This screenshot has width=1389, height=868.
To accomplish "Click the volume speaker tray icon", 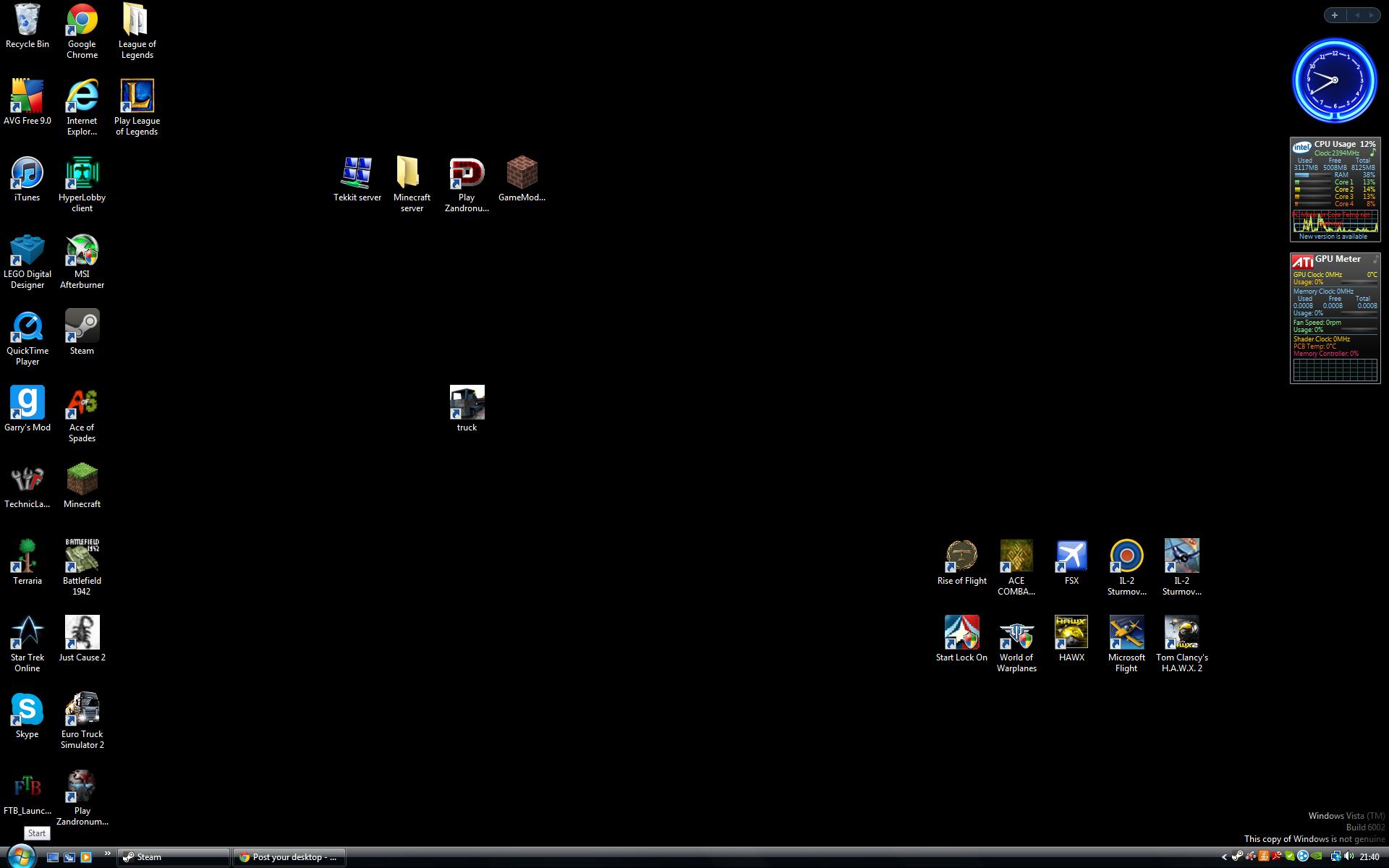I will pos(1349,856).
